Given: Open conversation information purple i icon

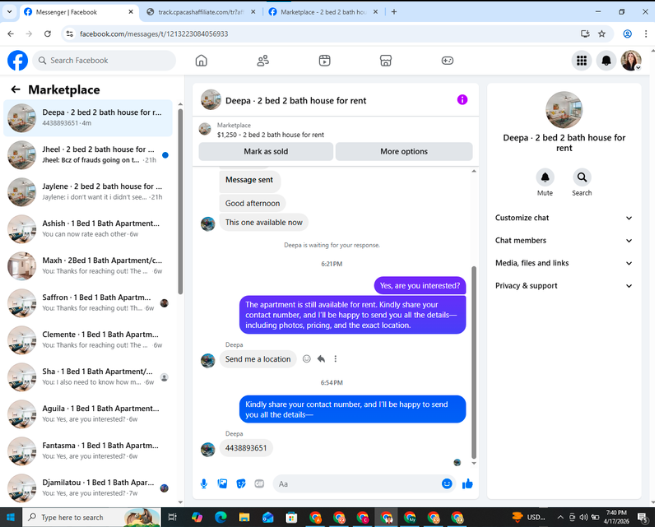Looking at the screenshot, I should pyautogui.click(x=462, y=100).
